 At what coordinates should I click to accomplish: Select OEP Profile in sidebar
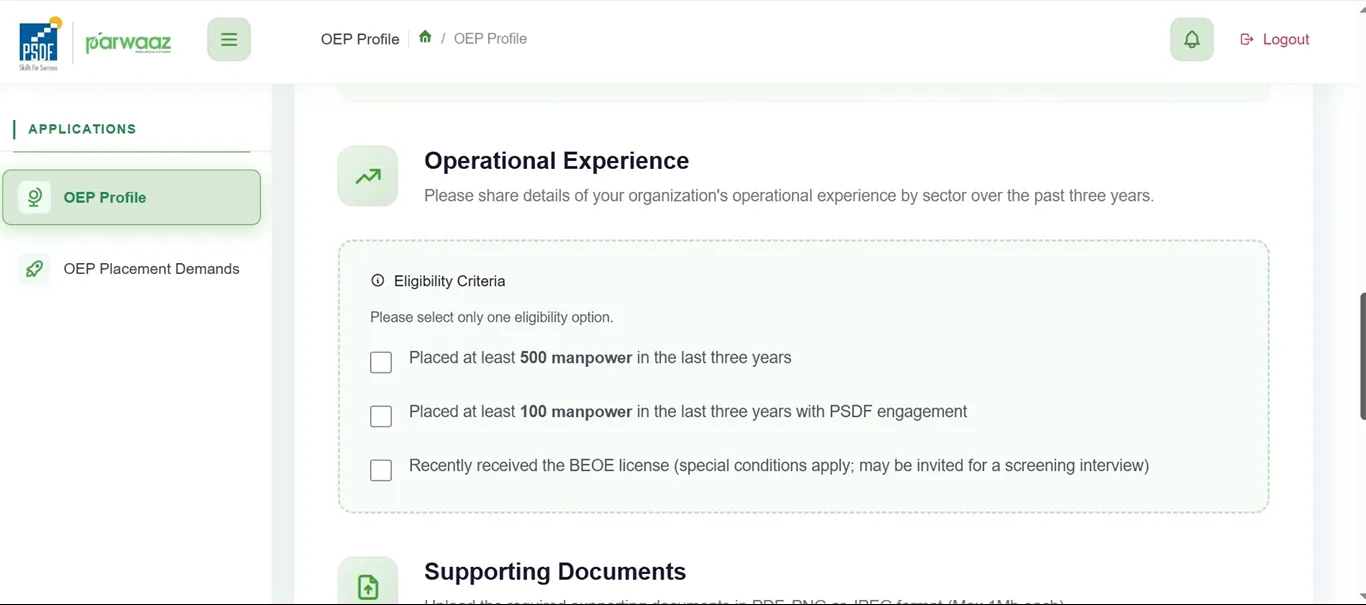coord(132,197)
